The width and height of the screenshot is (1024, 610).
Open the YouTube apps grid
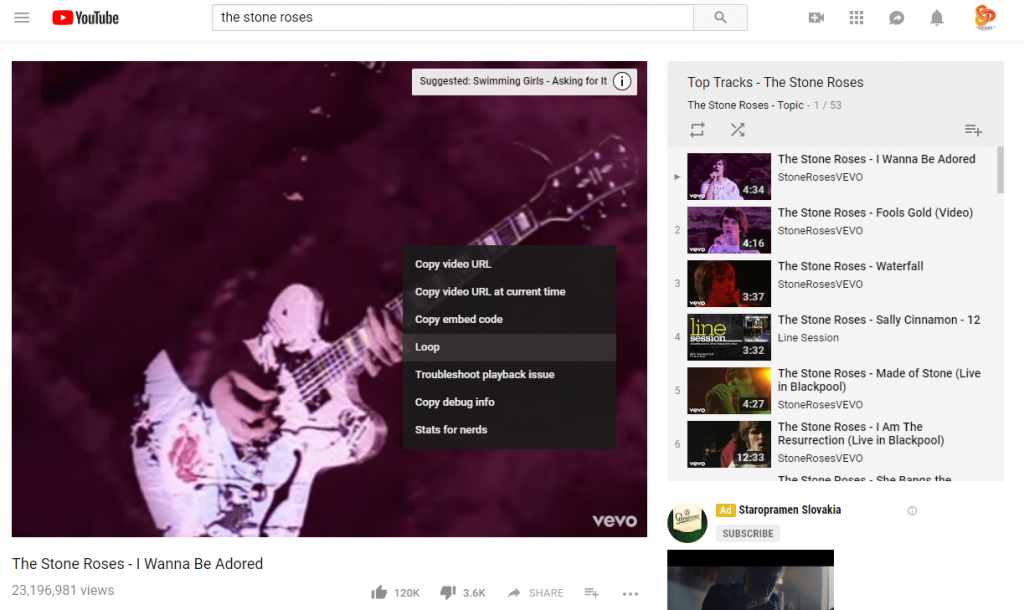(856, 18)
